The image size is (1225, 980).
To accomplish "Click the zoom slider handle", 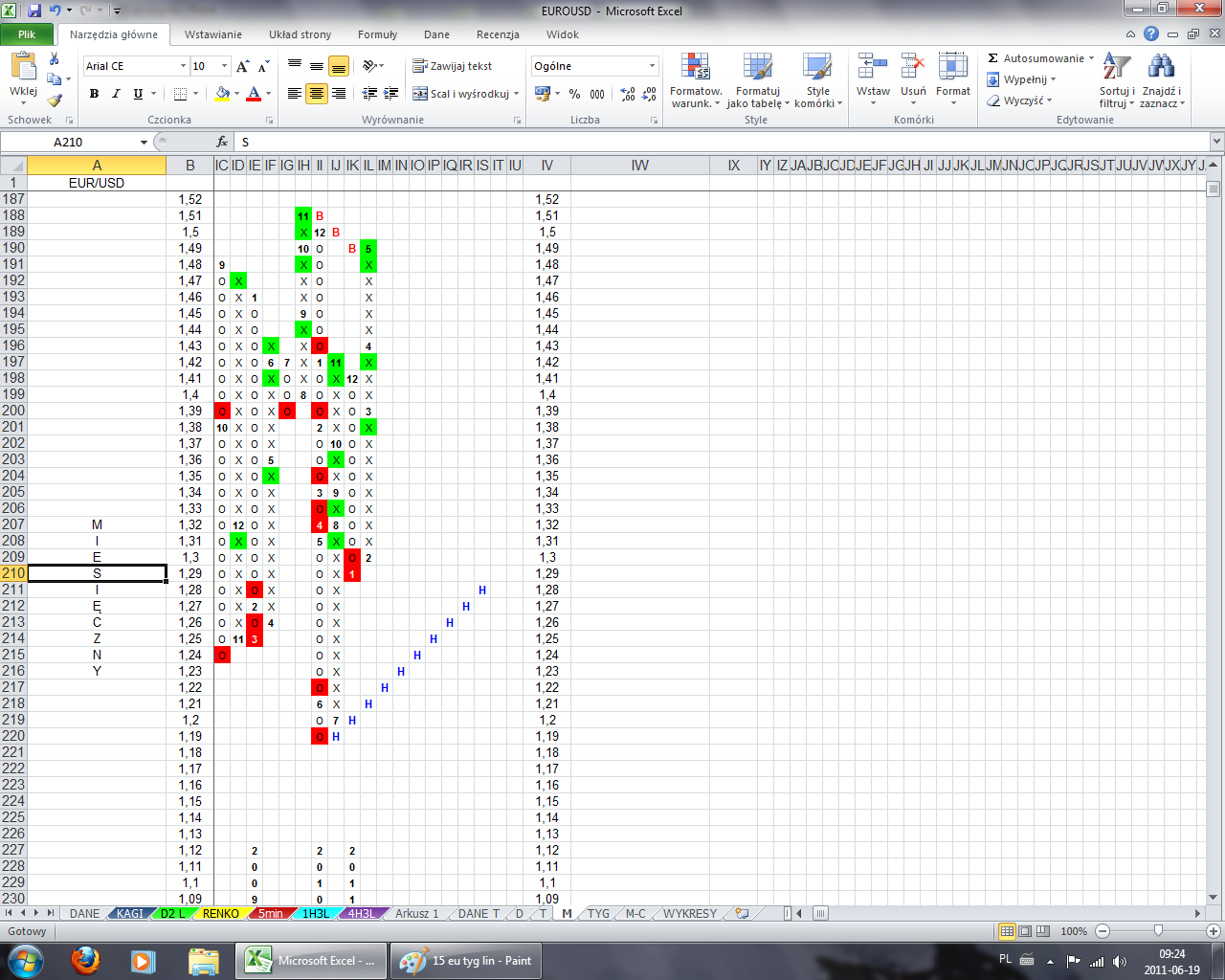I will 1158,931.
